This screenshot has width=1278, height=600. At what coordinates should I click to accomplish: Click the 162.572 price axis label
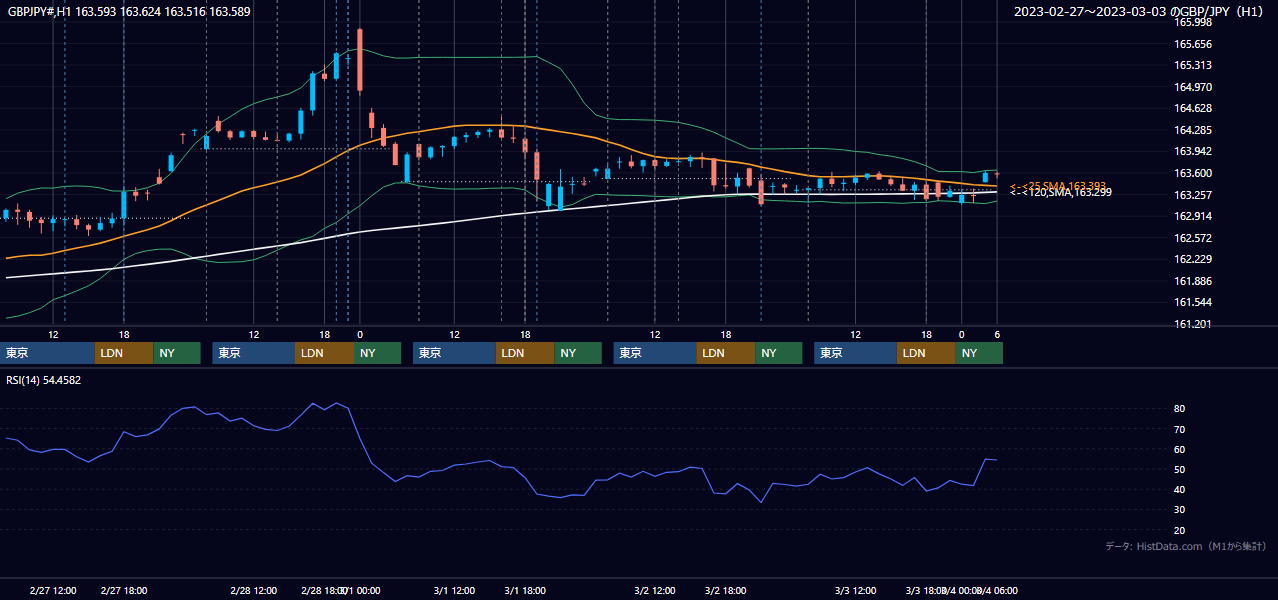click(x=1193, y=238)
